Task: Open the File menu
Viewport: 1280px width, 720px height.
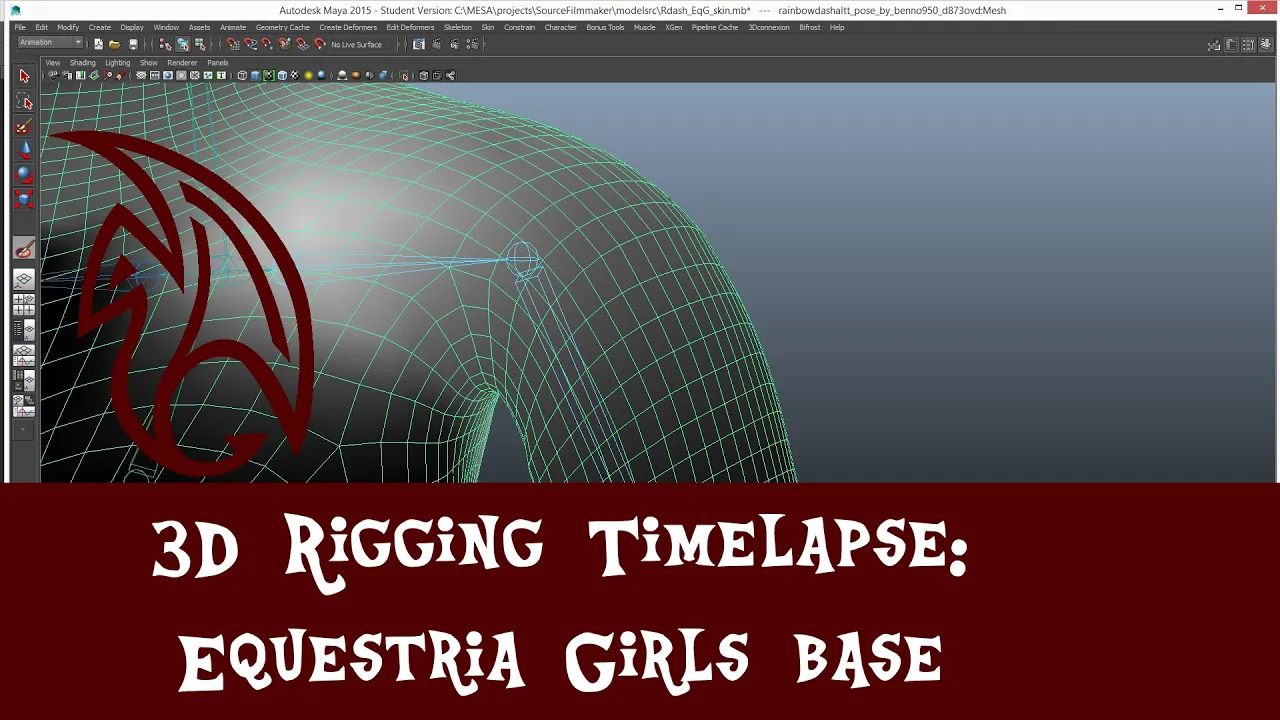Action: click(x=20, y=27)
